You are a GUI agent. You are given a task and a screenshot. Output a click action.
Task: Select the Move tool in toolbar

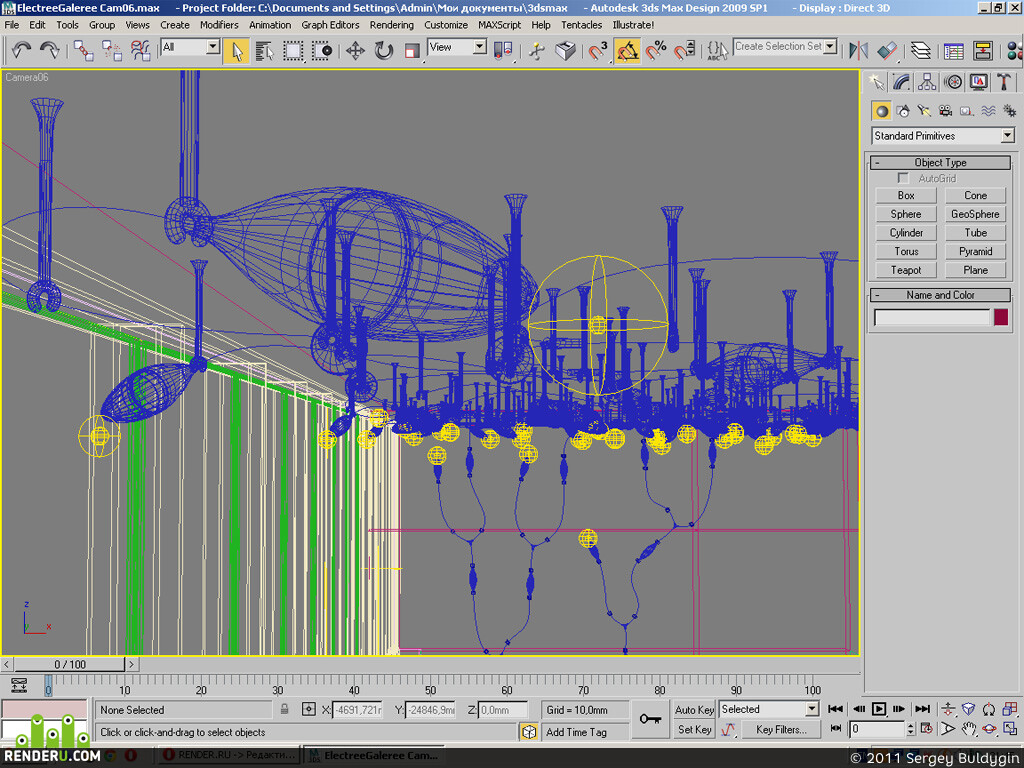point(355,50)
